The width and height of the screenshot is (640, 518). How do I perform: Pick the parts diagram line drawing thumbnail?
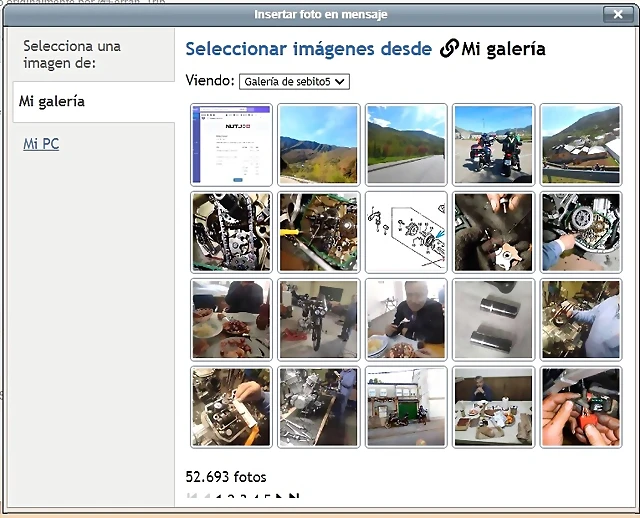(406, 232)
